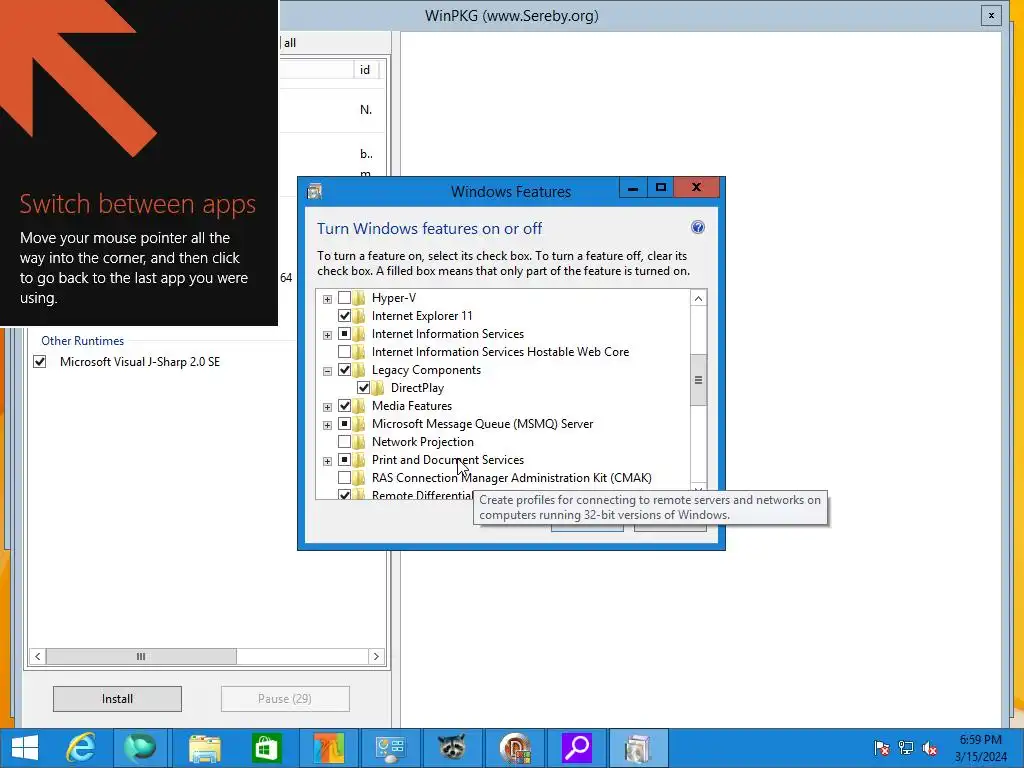
Task: Click the features list vertical scrollbar thumb
Action: [698, 380]
